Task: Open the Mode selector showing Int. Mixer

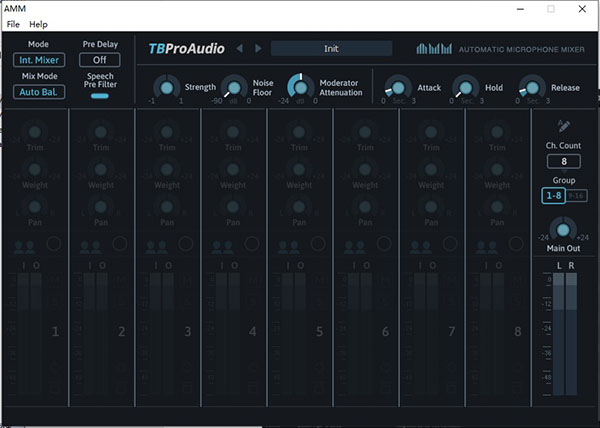Action: 33,60
